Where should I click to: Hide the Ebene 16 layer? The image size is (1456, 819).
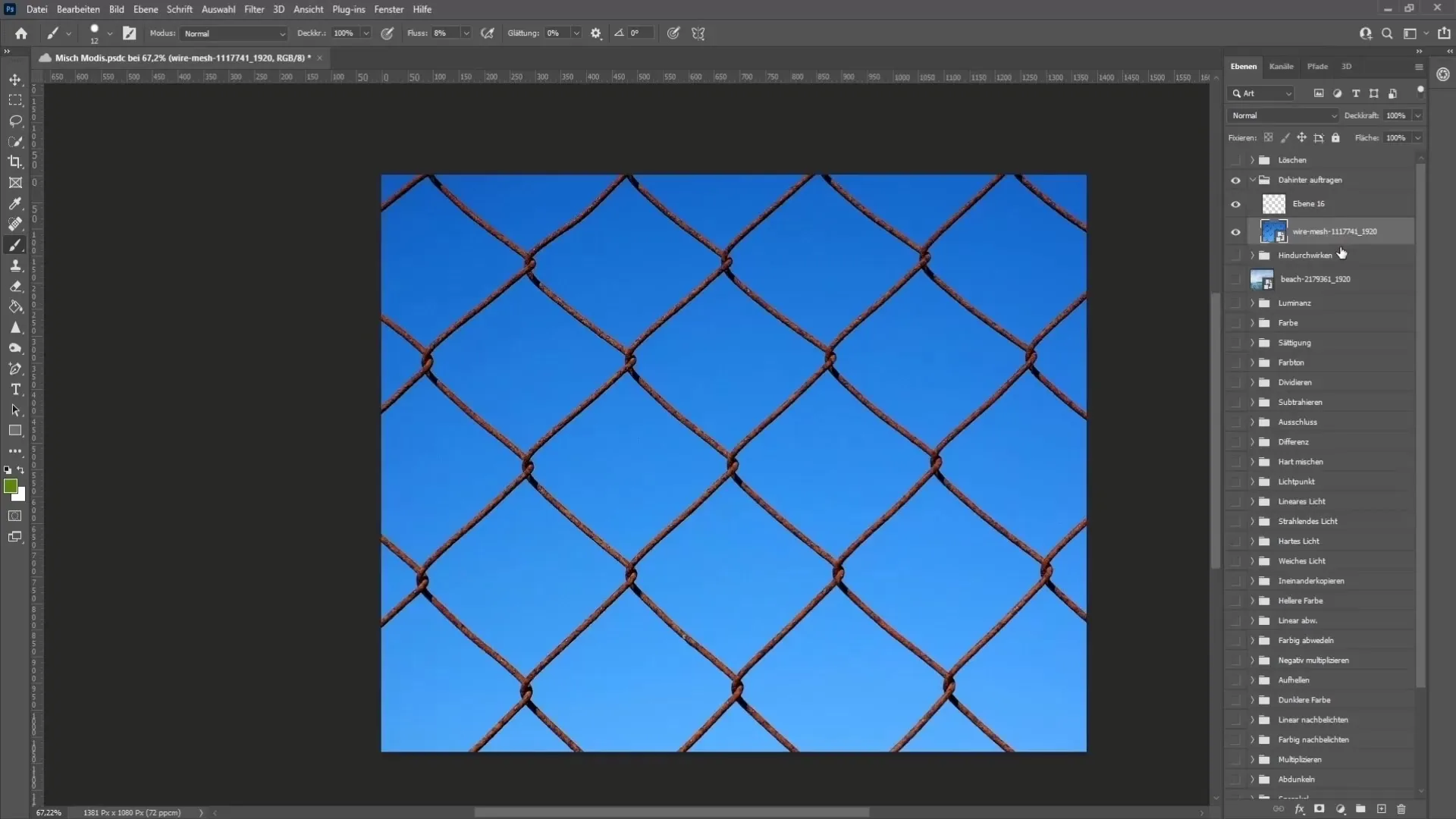coord(1235,204)
